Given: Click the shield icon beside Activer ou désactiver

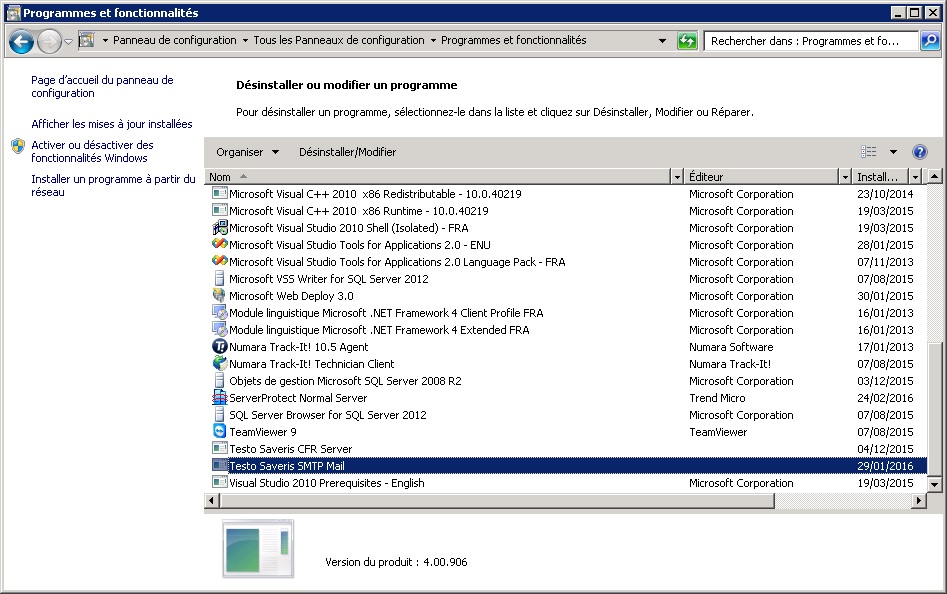Looking at the screenshot, I should pos(18,145).
